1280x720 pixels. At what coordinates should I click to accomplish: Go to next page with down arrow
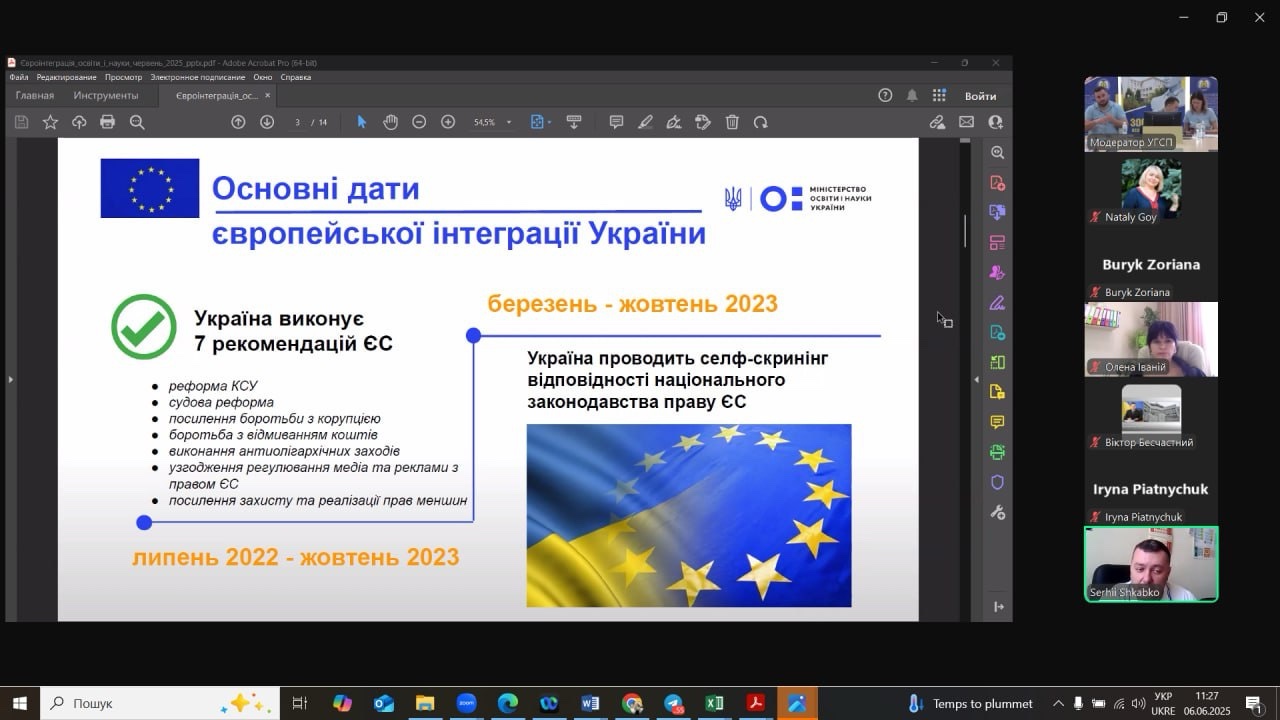[x=267, y=122]
